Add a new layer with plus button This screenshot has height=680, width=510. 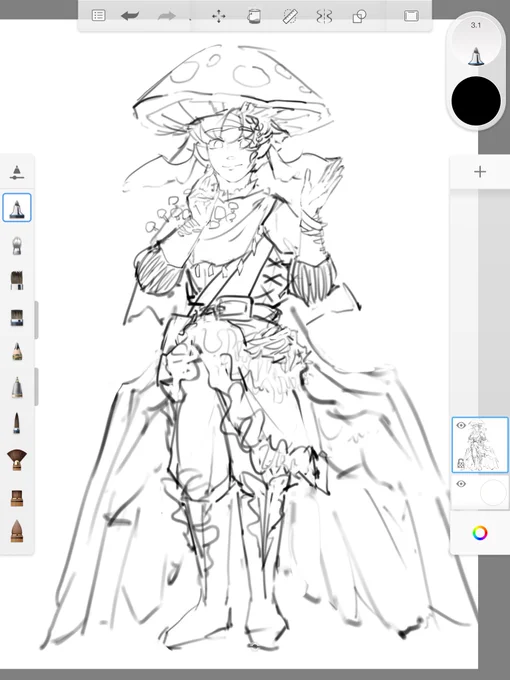coord(480,172)
